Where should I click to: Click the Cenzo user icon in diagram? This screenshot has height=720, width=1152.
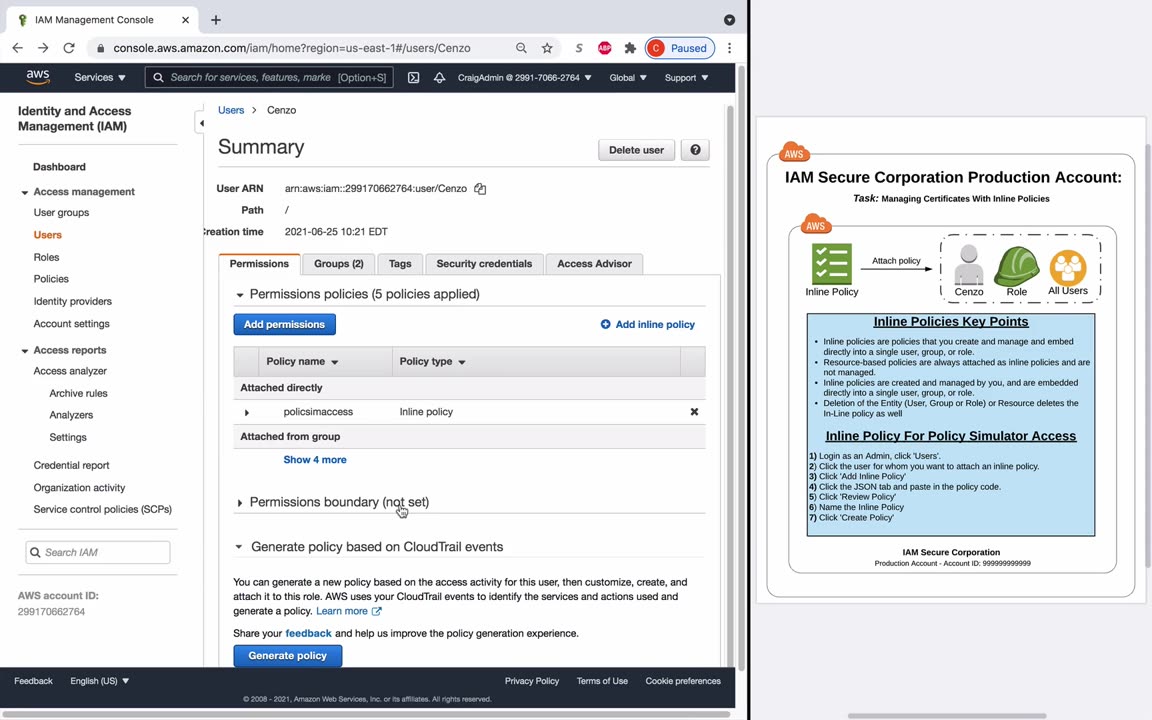(x=968, y=264)
